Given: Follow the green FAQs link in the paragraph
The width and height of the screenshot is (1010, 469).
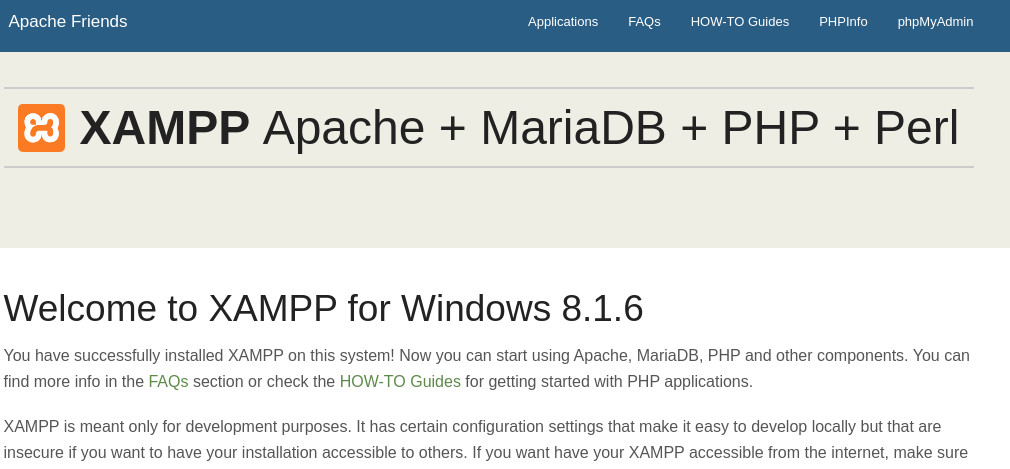Looking at the screenshot, I should click(168, 381).
